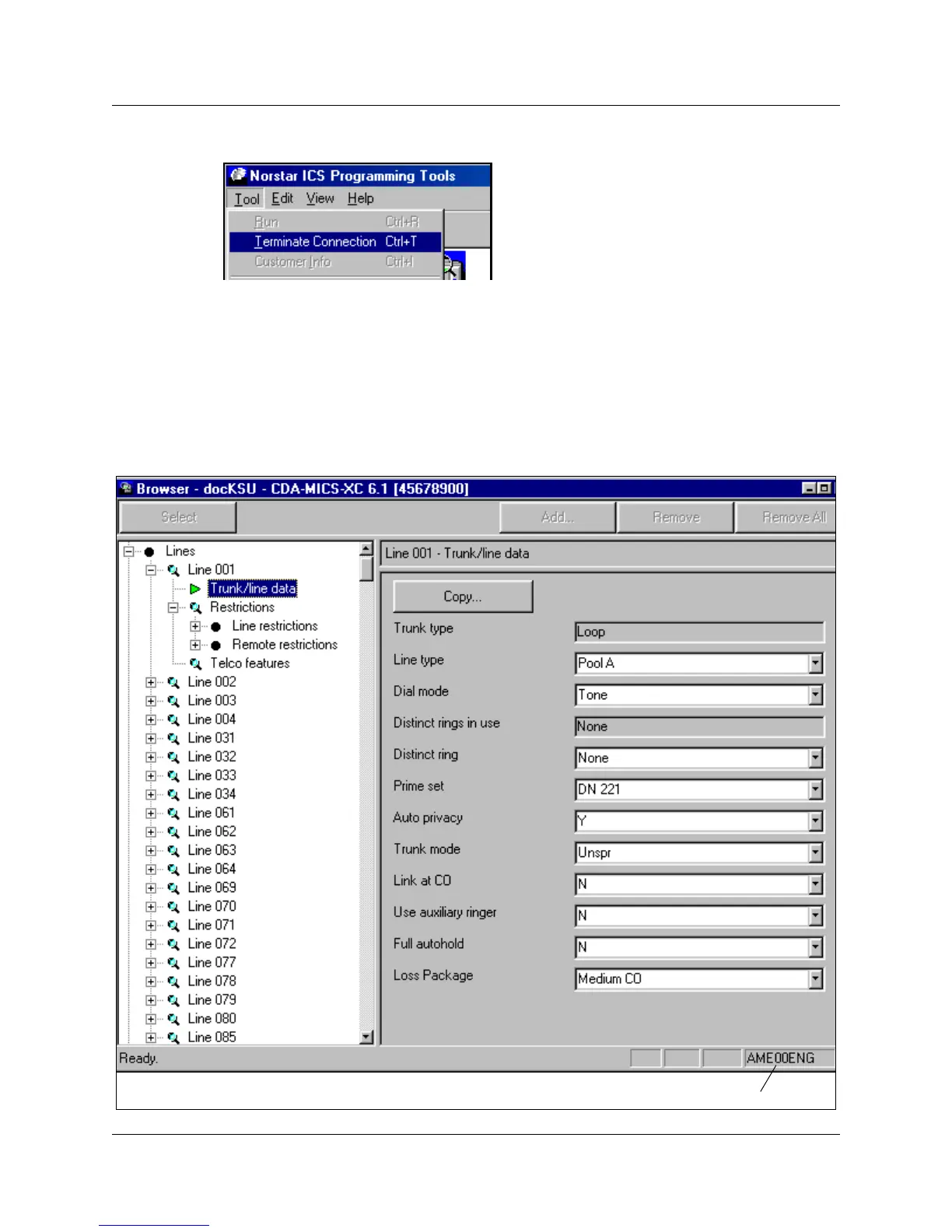This screenshot has width=952, height=1232.
Task: Open the Loss Package dropdown
Action: tap(815, 979)
